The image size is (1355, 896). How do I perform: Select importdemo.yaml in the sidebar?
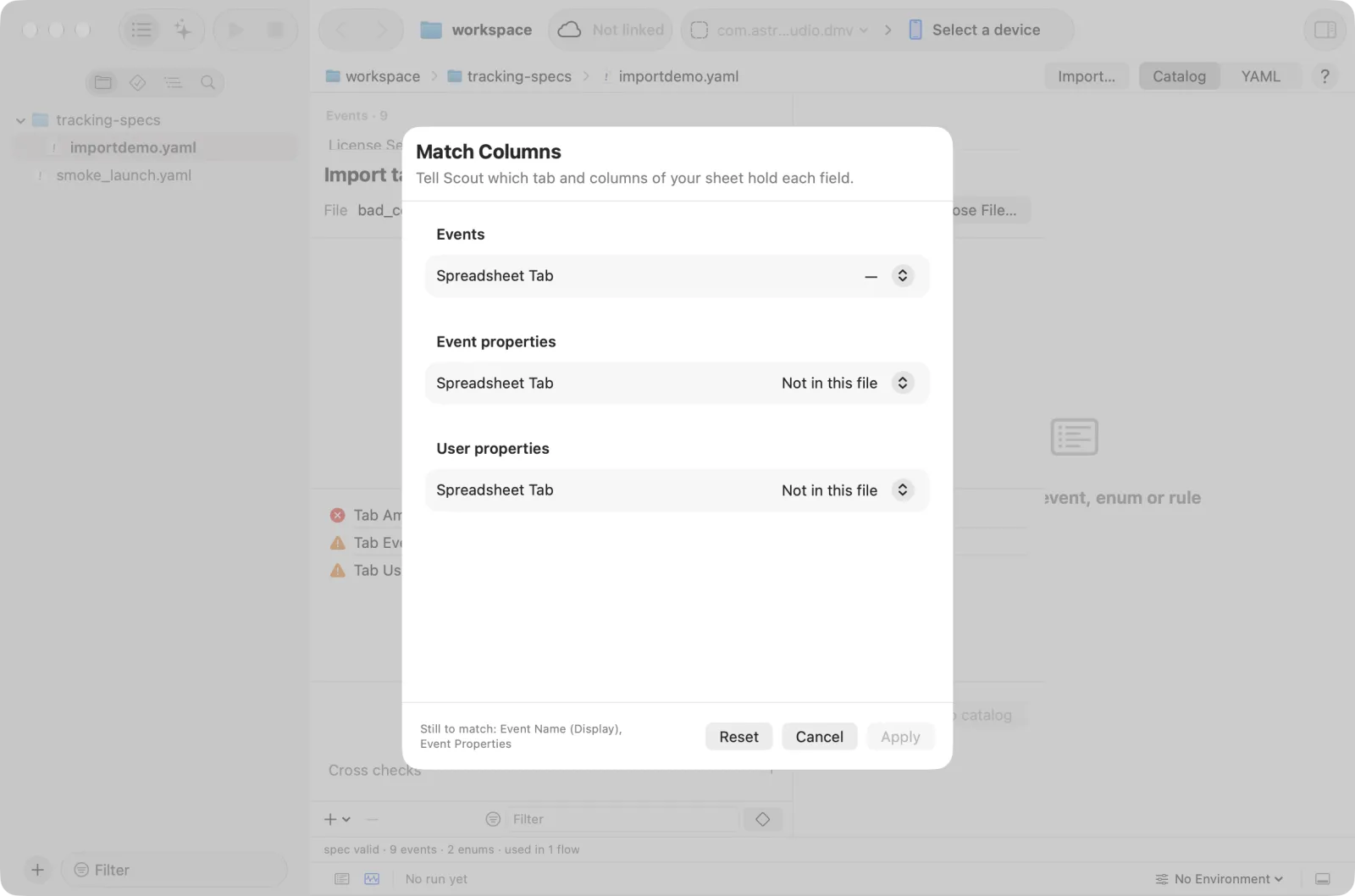pos(157,147)
